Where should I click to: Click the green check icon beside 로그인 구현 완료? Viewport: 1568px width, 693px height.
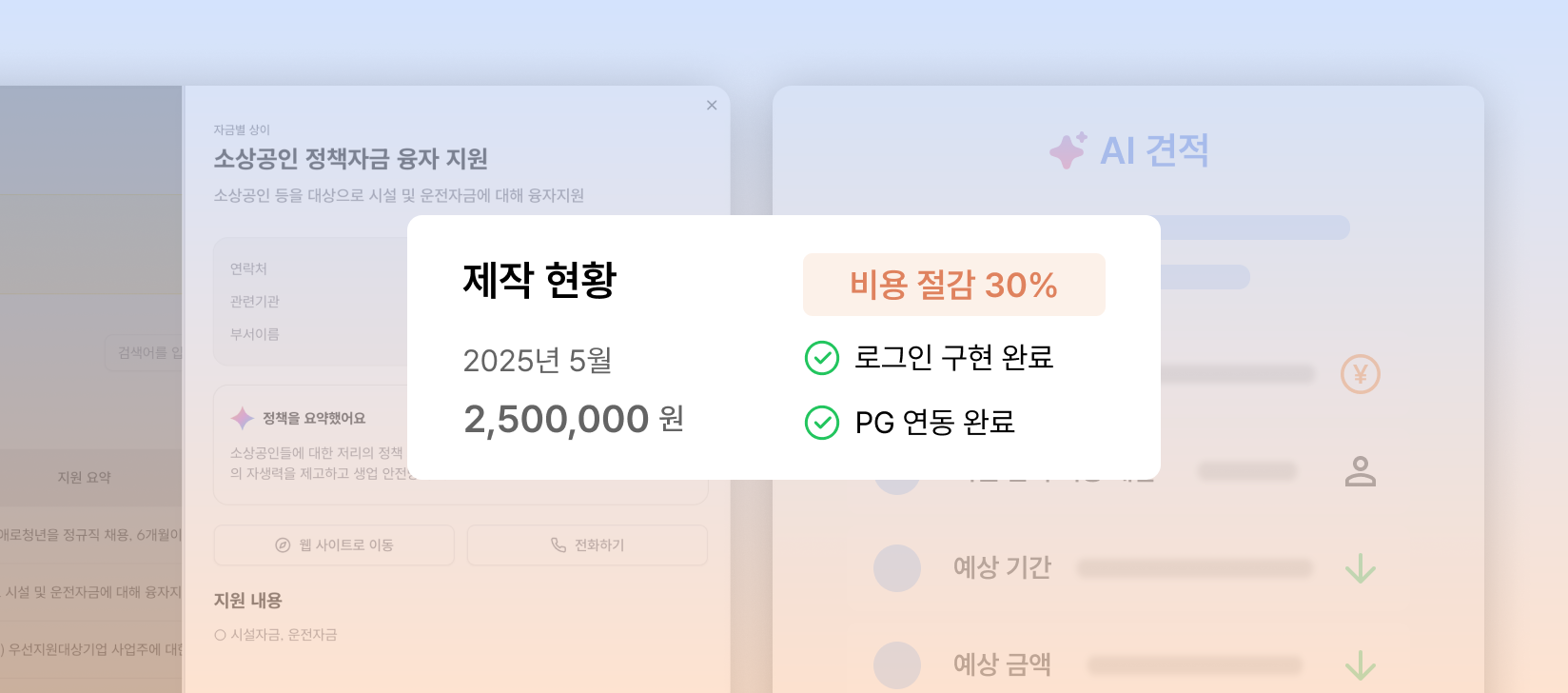point(822,358)
